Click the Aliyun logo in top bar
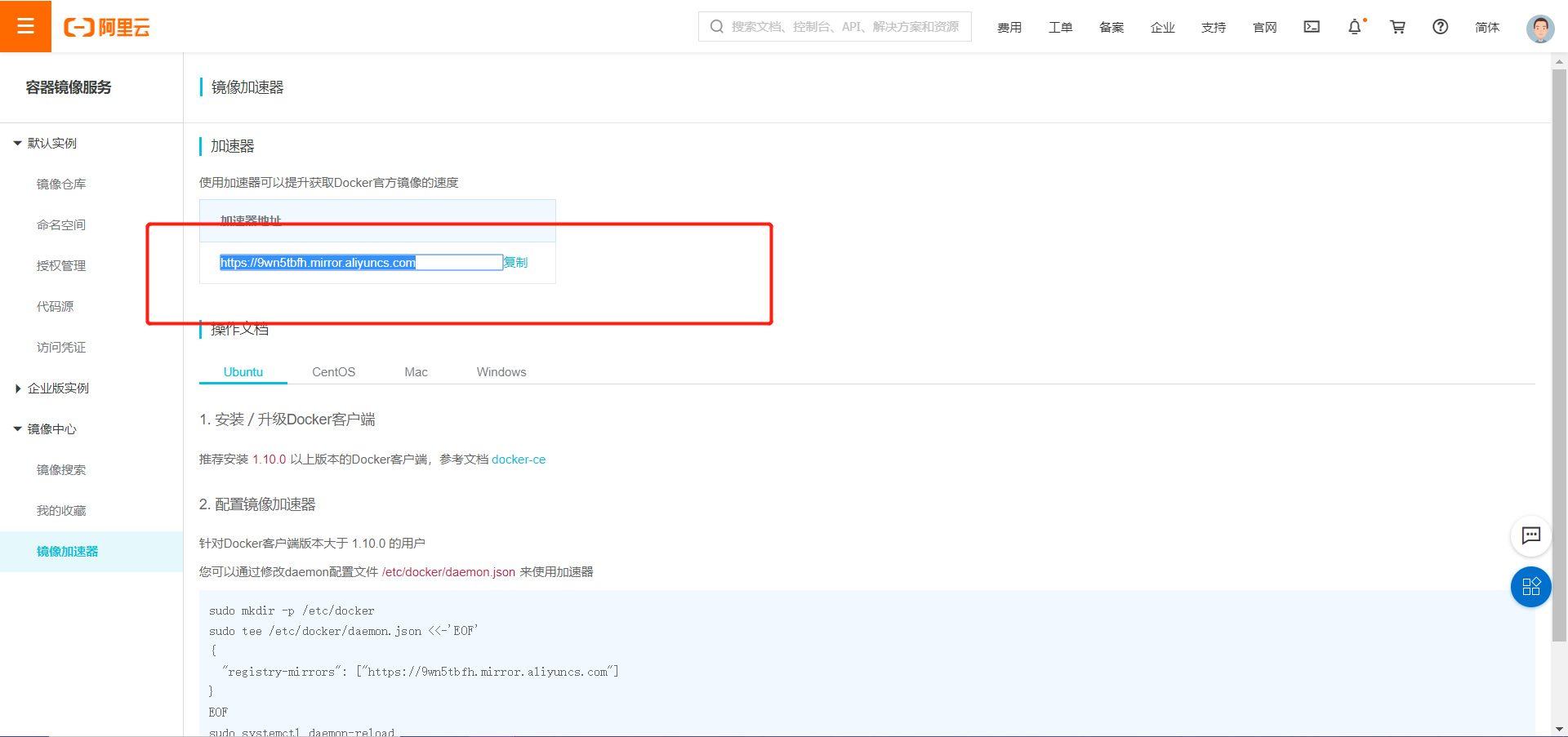The width and height of the screenshot is (1568, 737). (107, 25)
